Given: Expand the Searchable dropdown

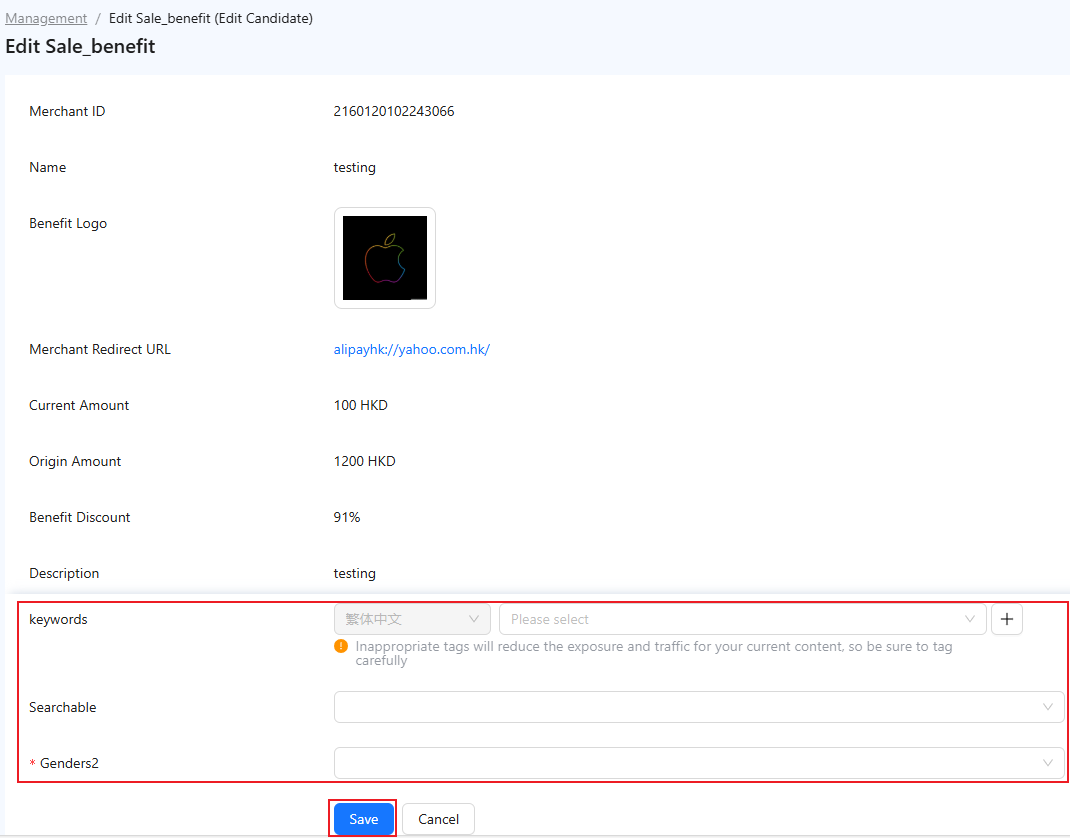Looking at the screenshot, I should [698, 707].
